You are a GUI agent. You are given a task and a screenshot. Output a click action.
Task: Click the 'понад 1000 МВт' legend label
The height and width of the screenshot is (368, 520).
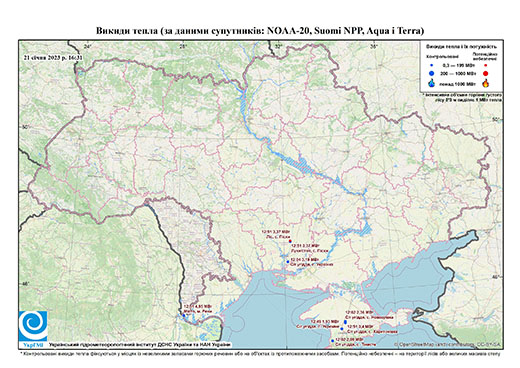458,83
